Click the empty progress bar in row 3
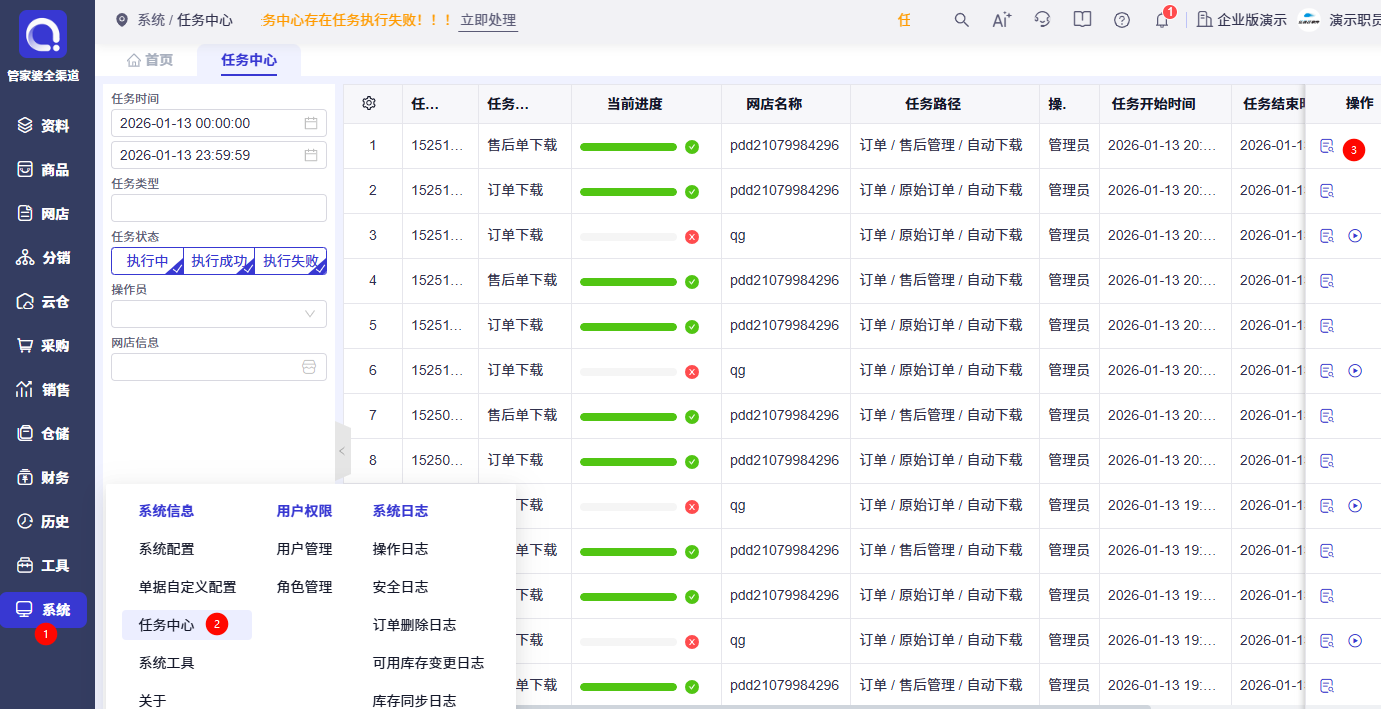Viewport: 1381px width, 709px height. (629, 237)
